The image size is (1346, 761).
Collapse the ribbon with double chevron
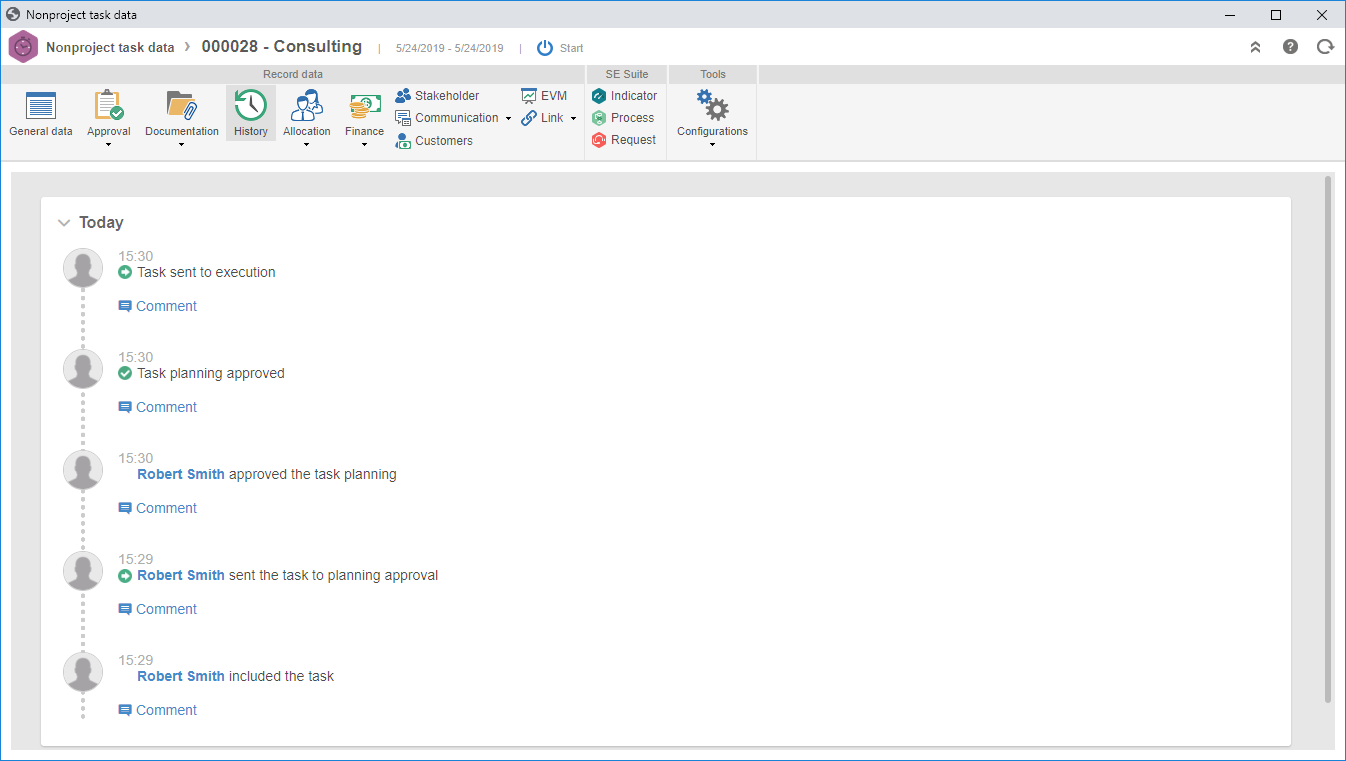click(x=1256, y=47)
